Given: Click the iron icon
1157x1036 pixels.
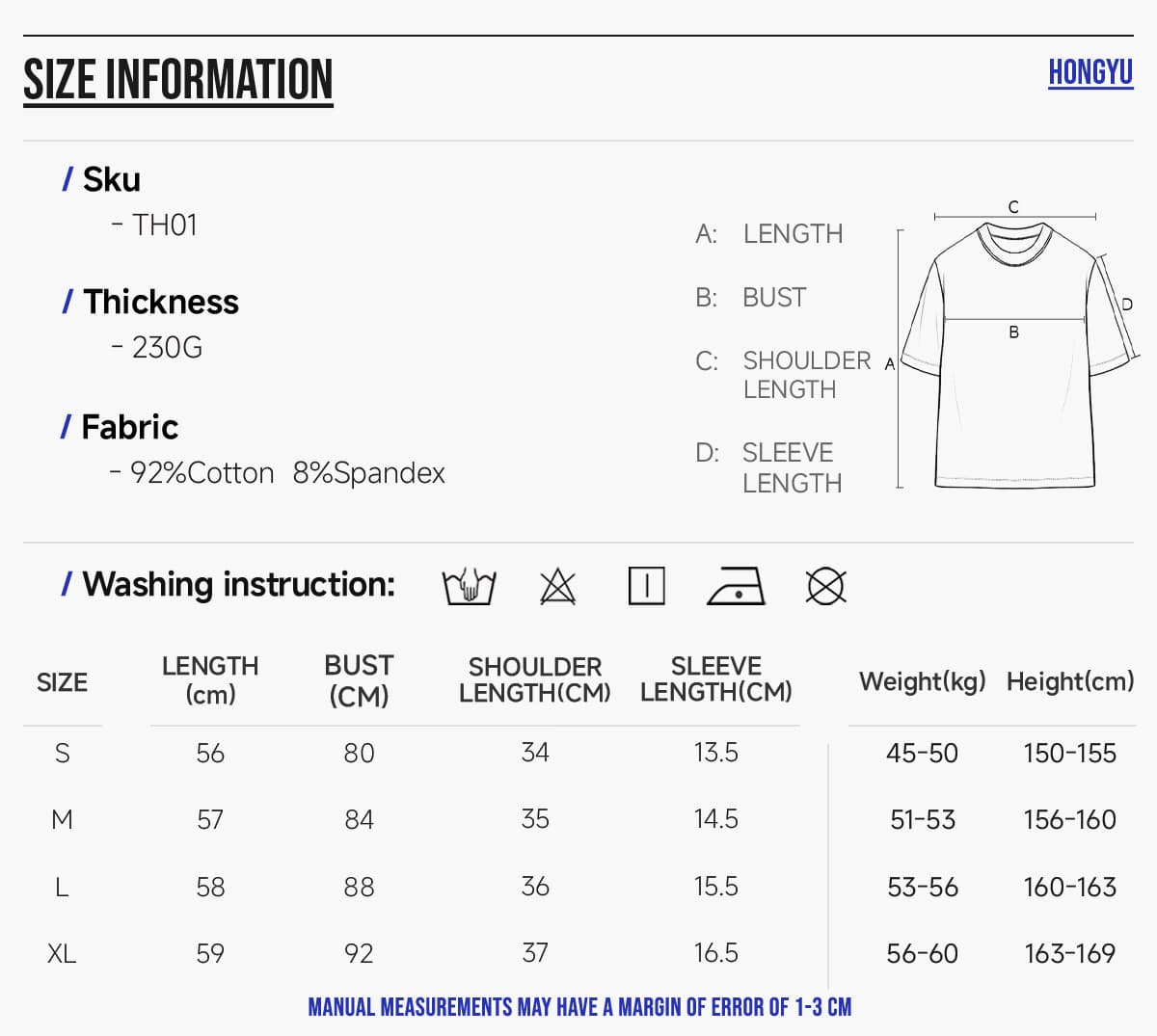Looking at the screenshot, I should pos(736,586).
